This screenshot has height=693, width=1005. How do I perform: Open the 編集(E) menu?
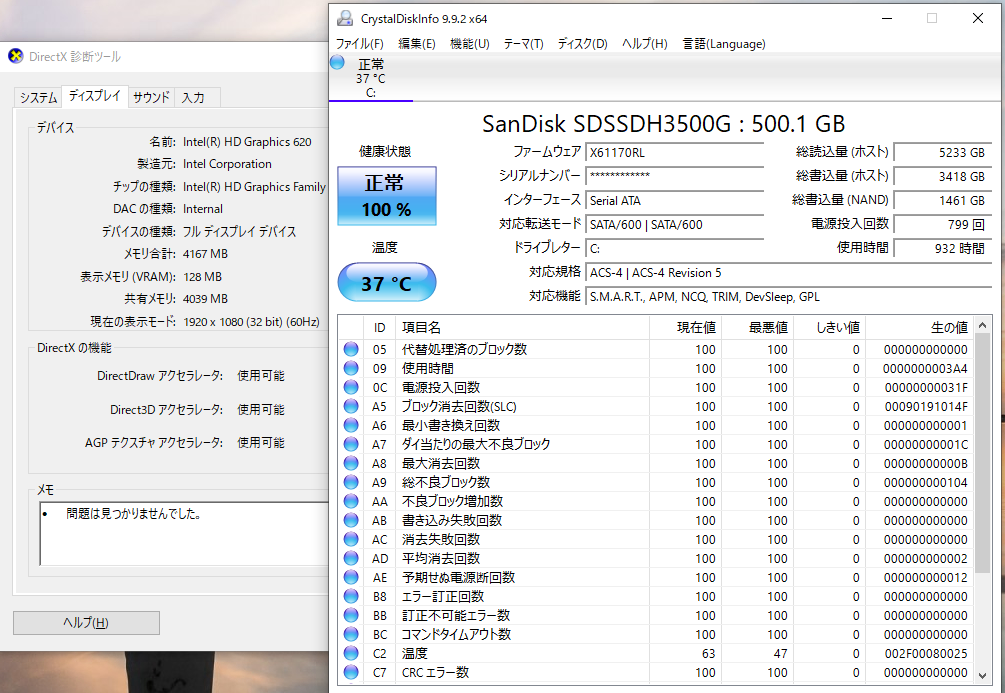point(417,44)
